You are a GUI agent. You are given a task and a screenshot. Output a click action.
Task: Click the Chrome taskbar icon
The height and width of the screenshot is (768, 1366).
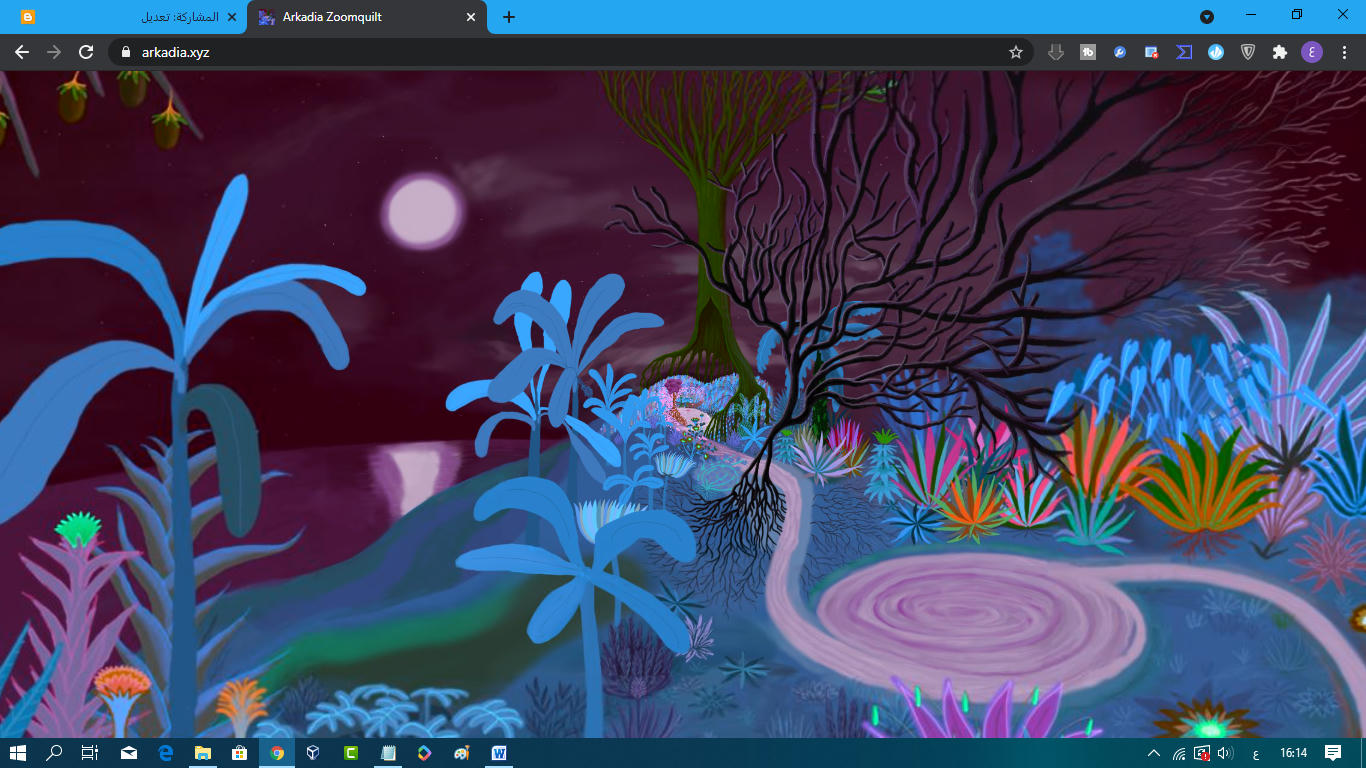click(x=277, y=753)
